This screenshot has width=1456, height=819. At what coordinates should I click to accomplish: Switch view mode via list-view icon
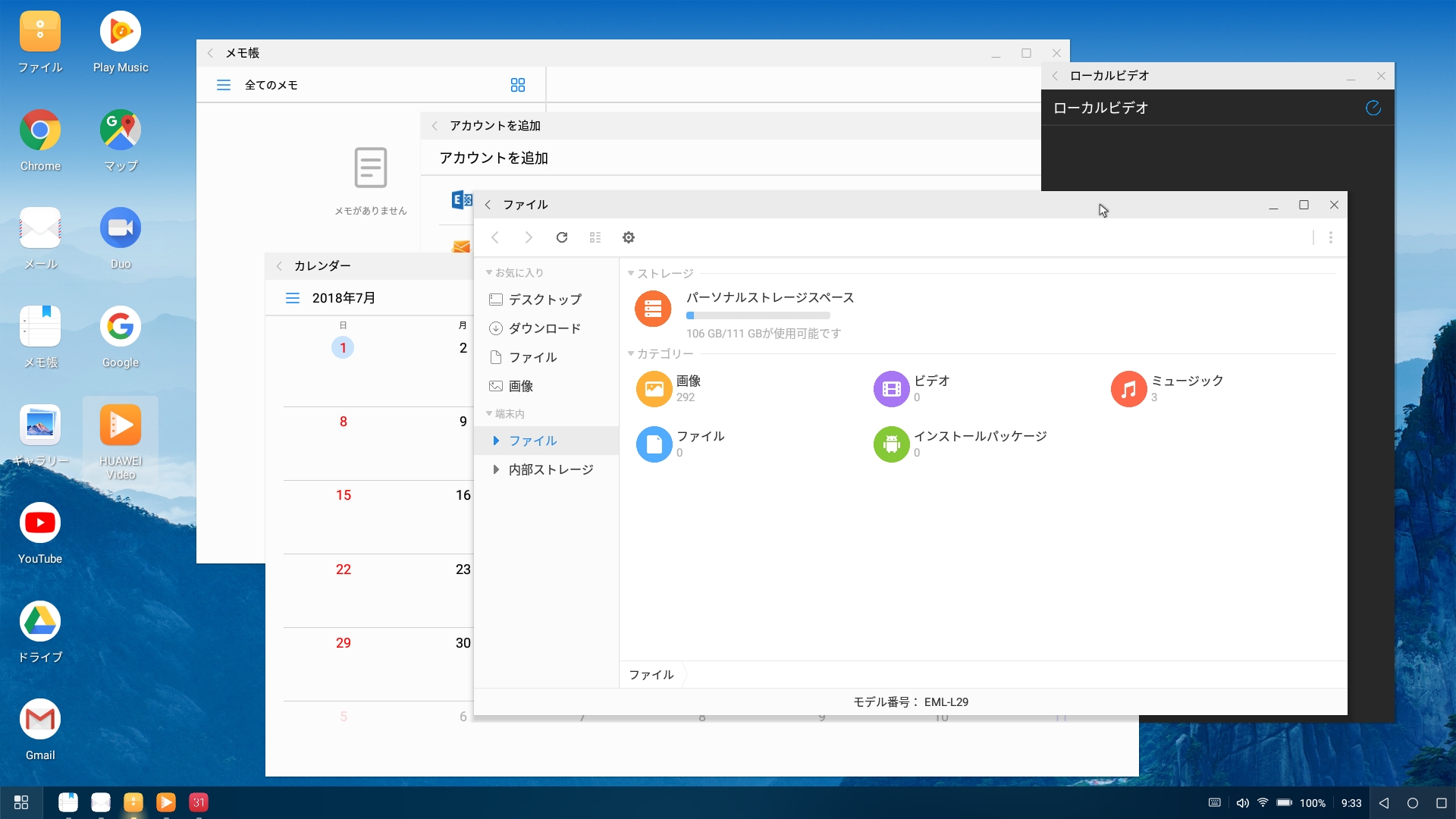pos(595,237)
